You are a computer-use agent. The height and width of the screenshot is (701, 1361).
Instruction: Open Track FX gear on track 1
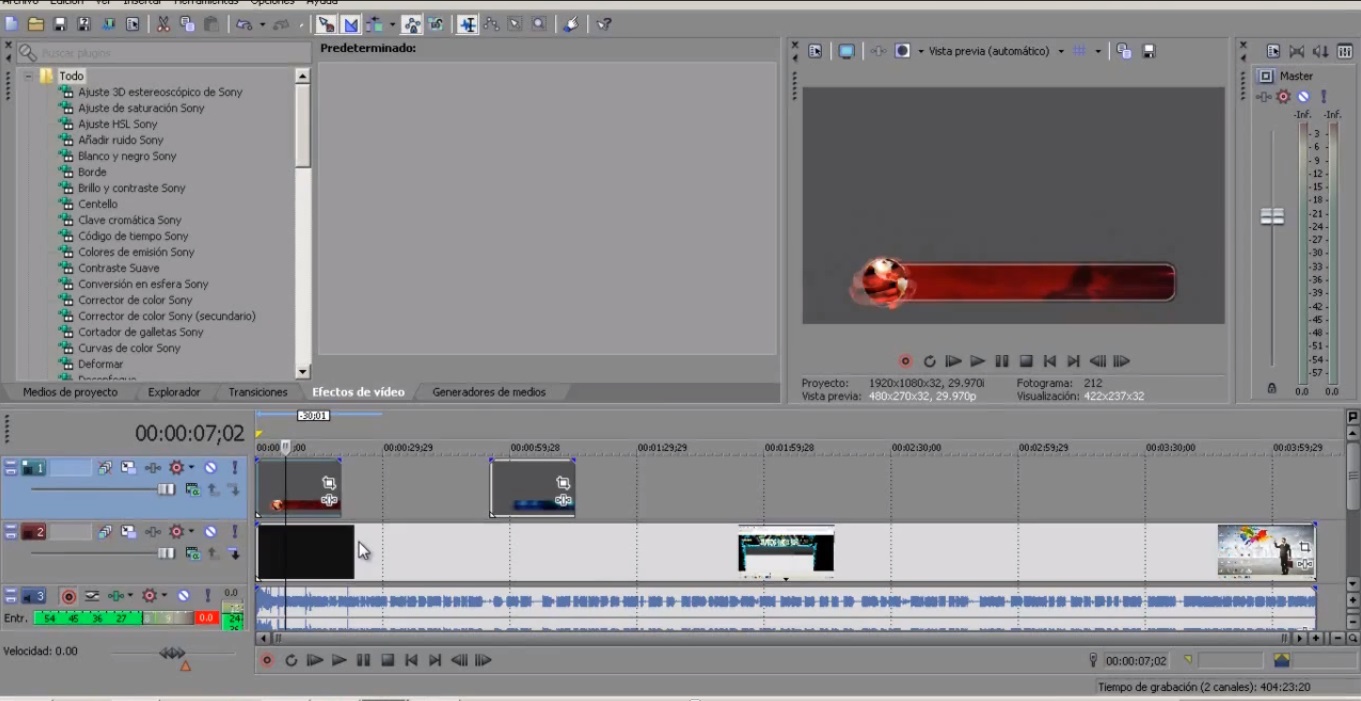tap(177, 468)
